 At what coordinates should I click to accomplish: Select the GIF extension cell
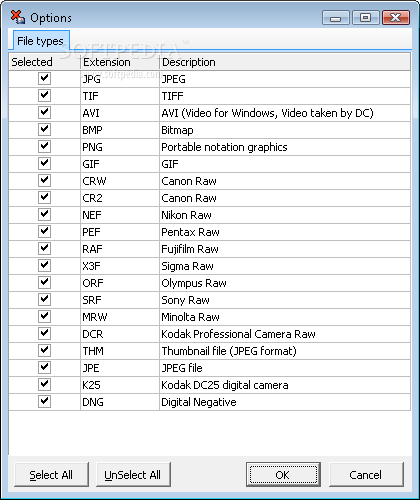120,164
